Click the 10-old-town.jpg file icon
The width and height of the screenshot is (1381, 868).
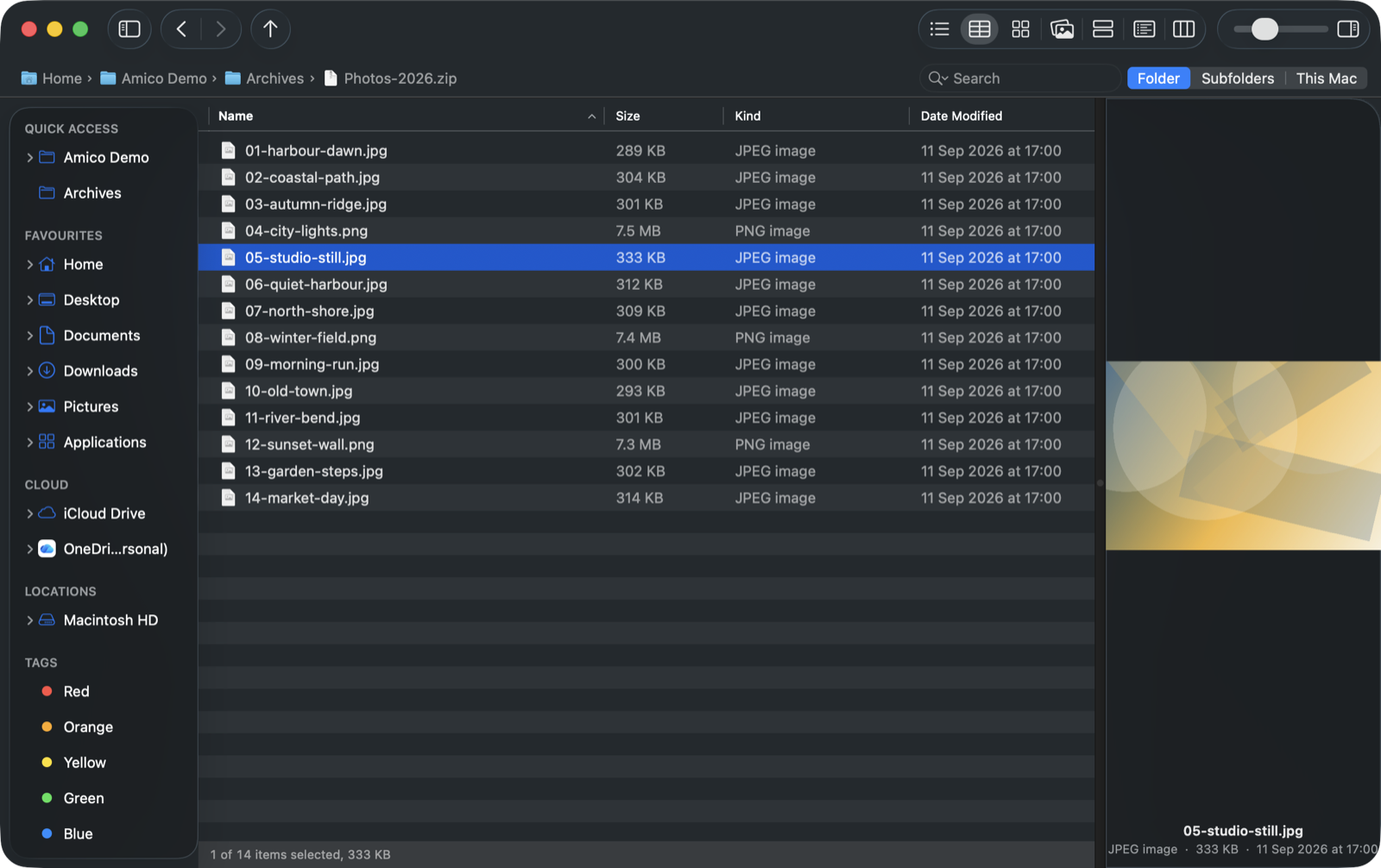pyautogui.click(x=228, y=392)
